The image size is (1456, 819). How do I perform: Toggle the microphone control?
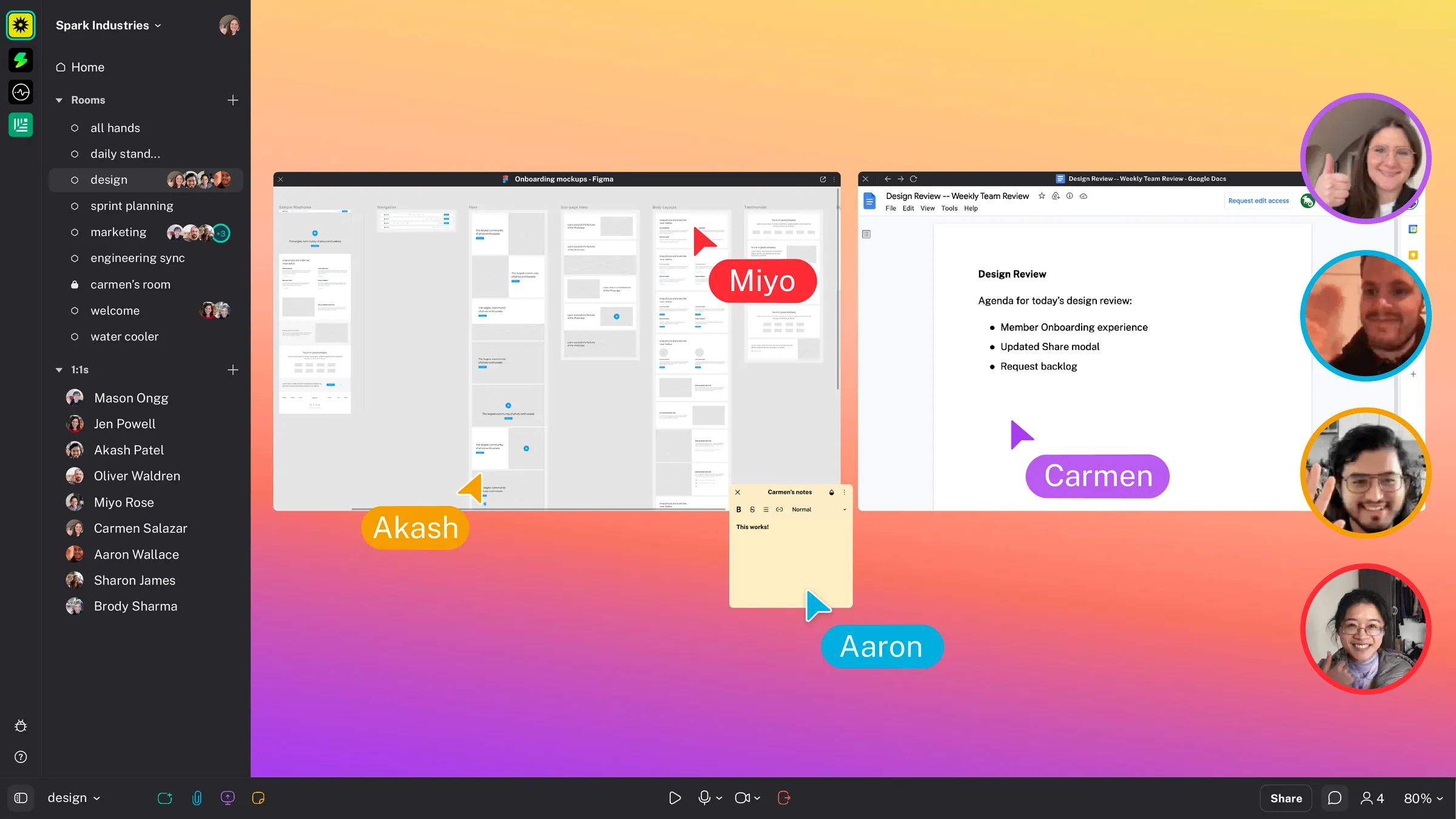pos(704,798)
